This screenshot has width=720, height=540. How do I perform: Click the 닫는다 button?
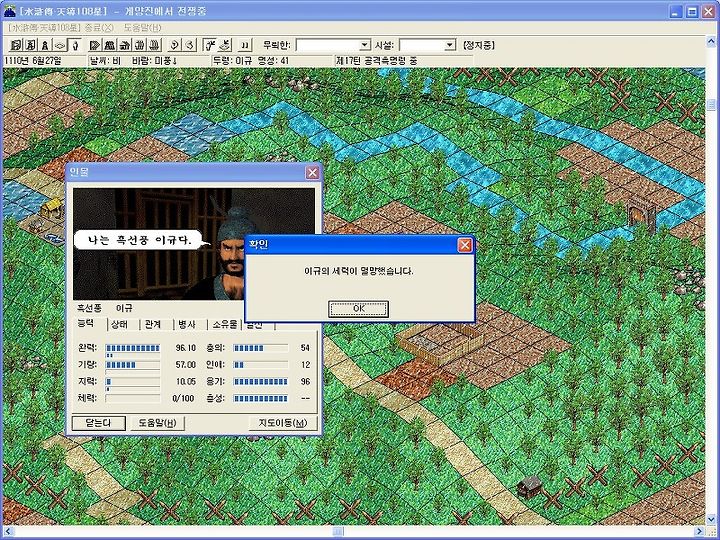(x=99, y=423)
